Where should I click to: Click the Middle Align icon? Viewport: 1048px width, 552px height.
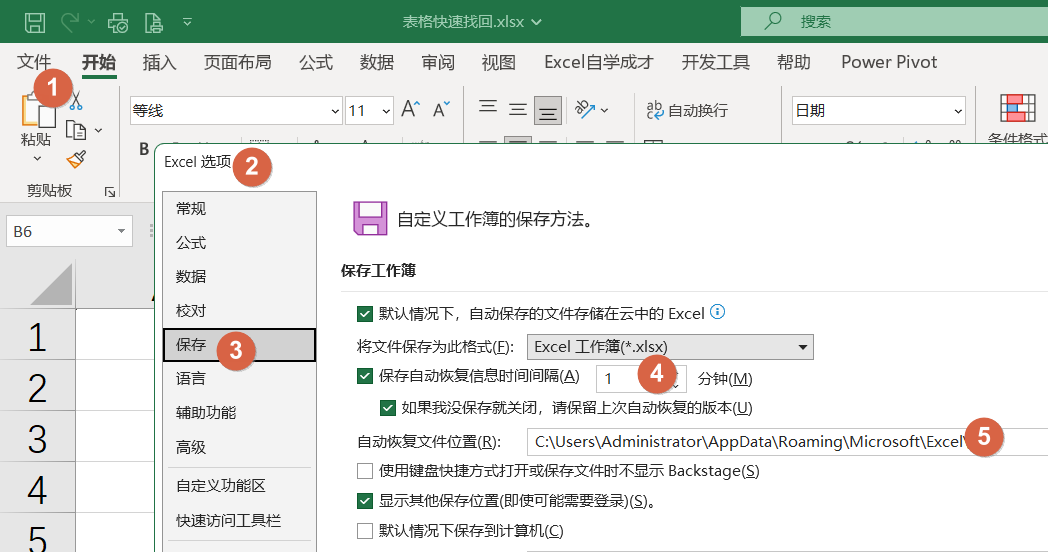pyautogui.click(x=517, y=109)
